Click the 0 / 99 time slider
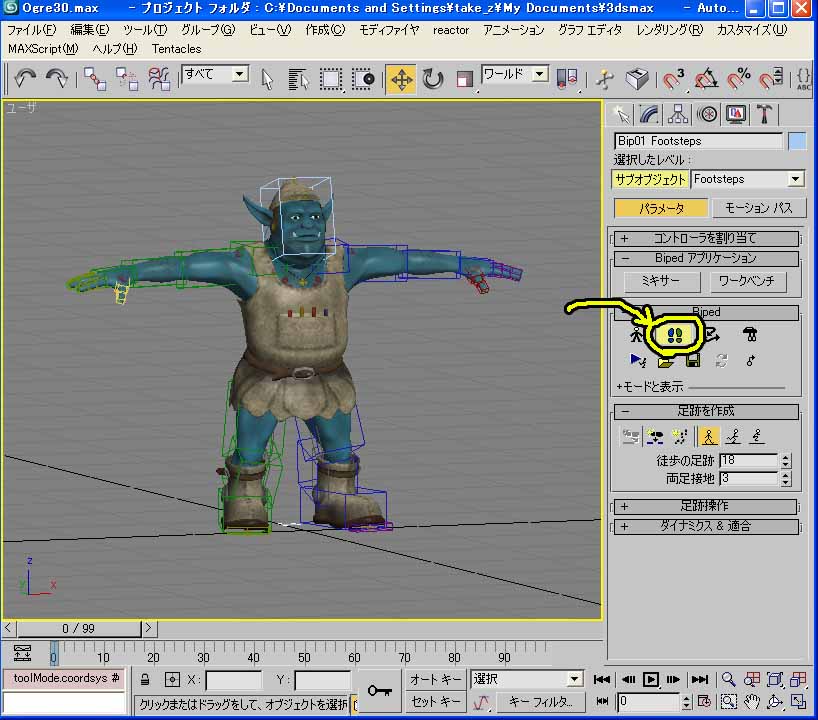818x720 pixels. click(x=79, y=628)
